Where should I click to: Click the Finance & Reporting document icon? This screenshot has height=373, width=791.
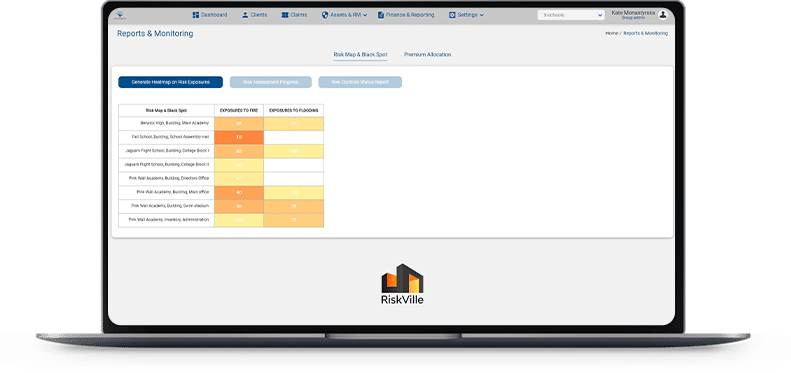pos(381,15)
